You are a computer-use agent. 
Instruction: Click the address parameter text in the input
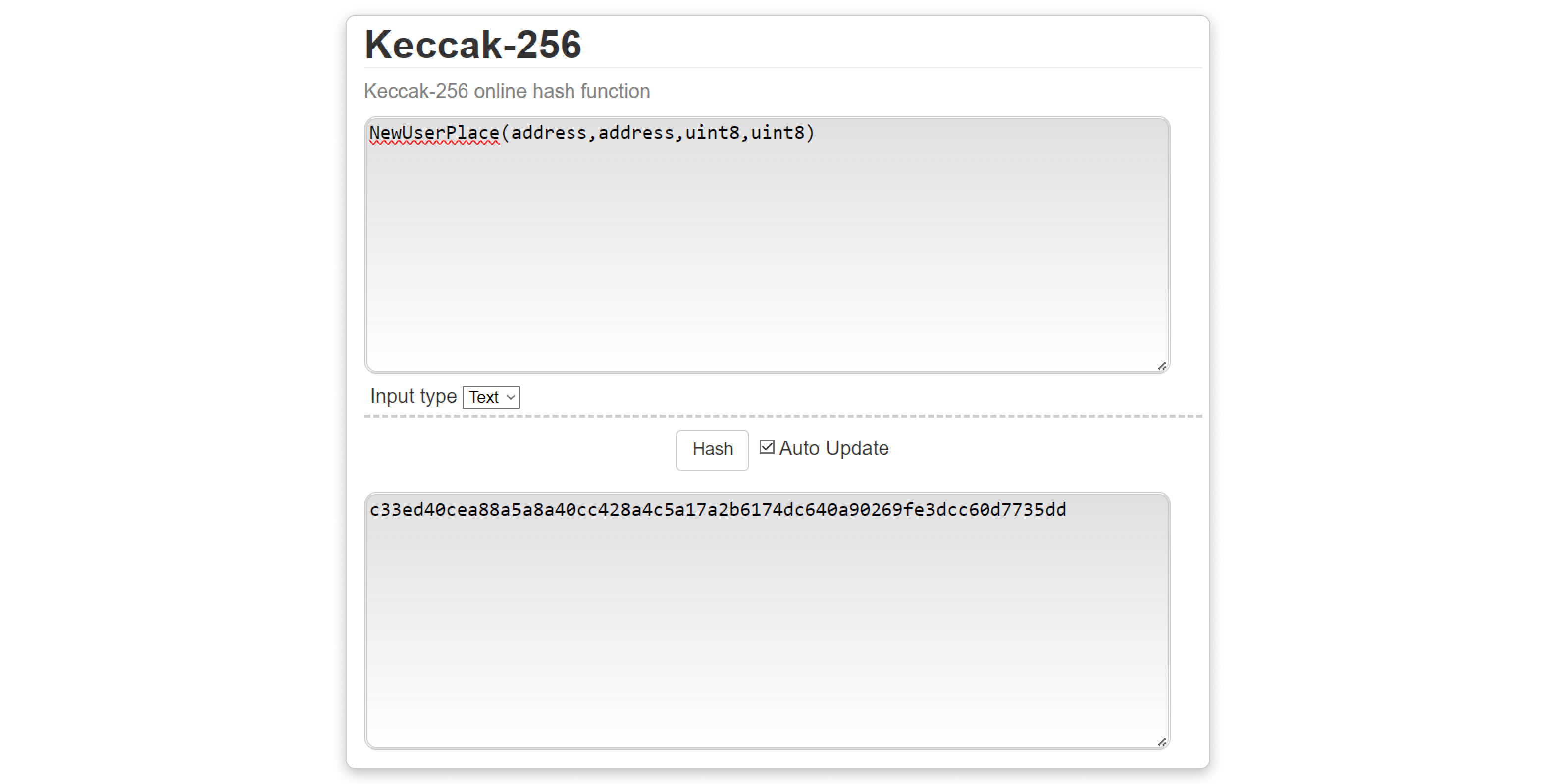click(x=550, y=132)
